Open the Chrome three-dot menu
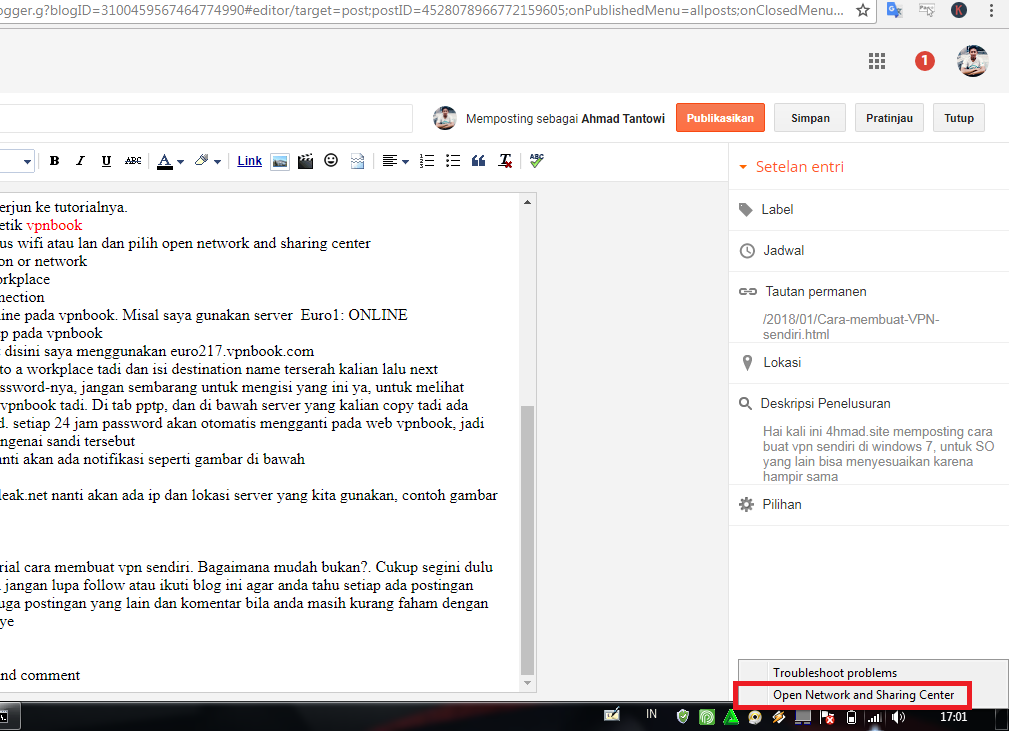This screenshot has height=731, width=1009. coord(991,10)
